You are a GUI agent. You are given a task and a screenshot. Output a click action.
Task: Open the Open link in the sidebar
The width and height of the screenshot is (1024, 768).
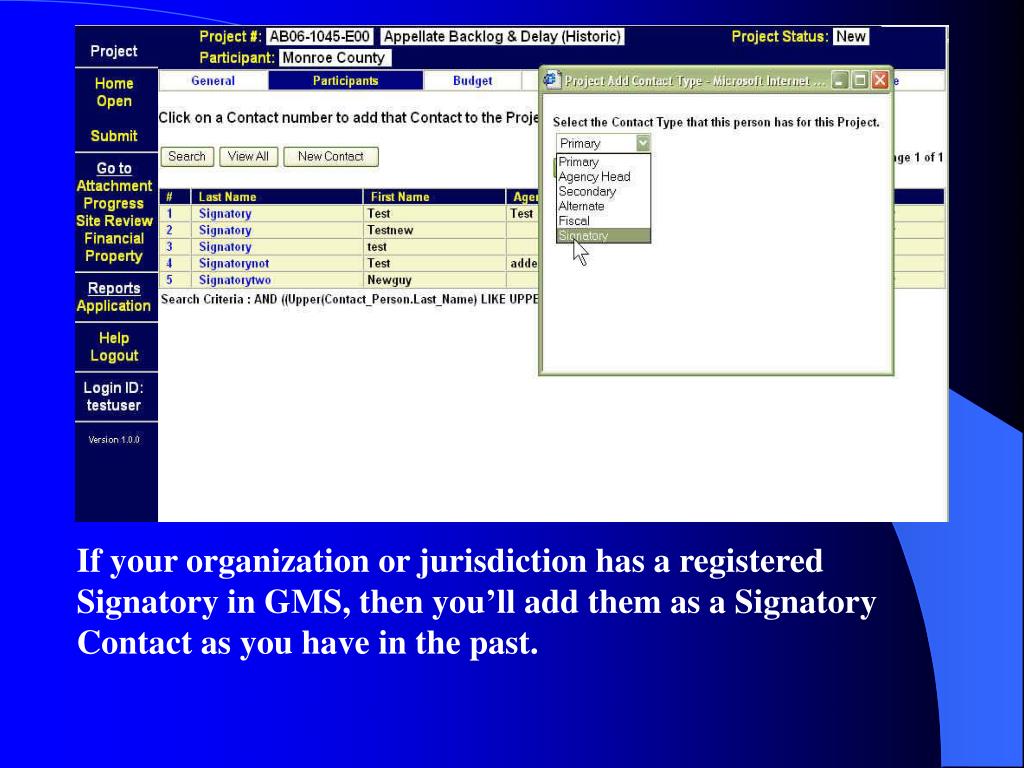pos(114,101)
